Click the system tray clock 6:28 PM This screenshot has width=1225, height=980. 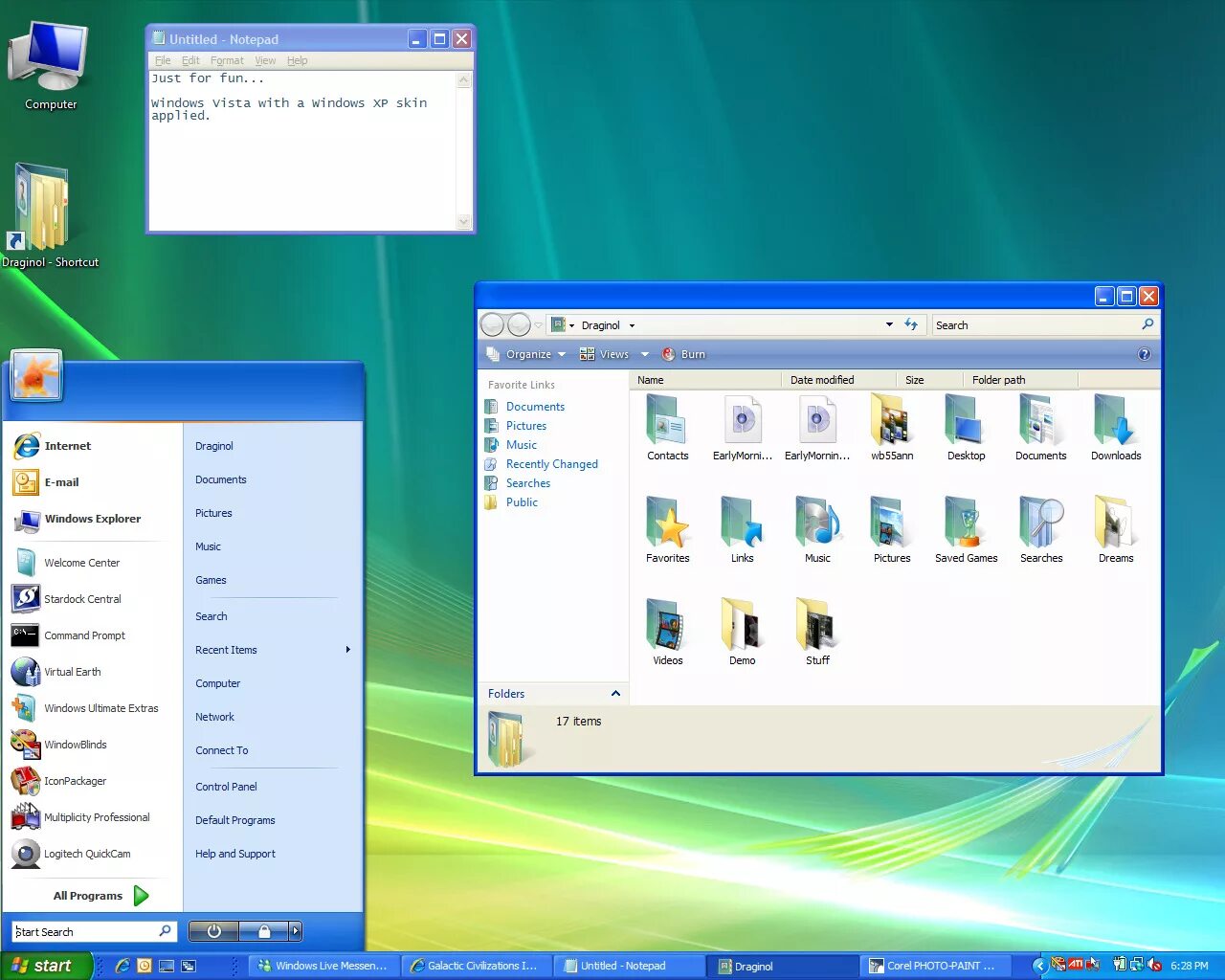pyautogui.click(x=1190, y=966)
